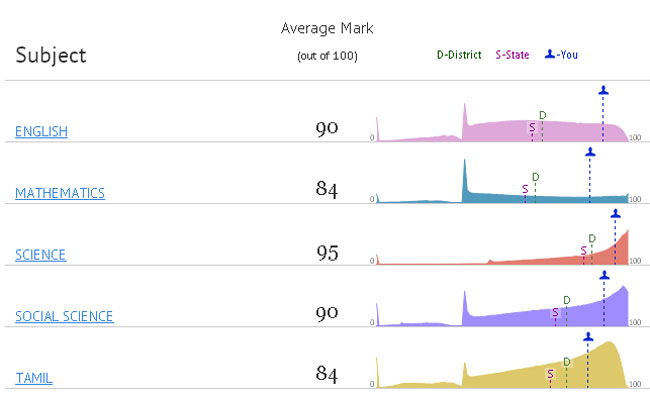Click the You marker icon on Science chart

click(x=616, y=214)
